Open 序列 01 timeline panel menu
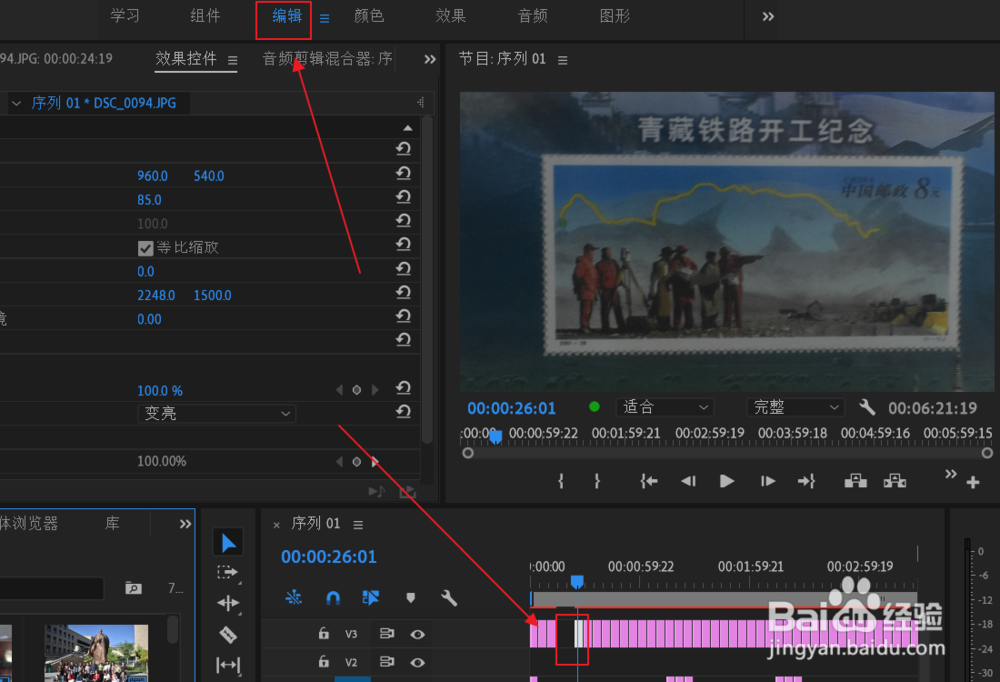Image resolution: width=1000 pixels, height=682 pixels. pyautogui.click(x=358, y=524)
